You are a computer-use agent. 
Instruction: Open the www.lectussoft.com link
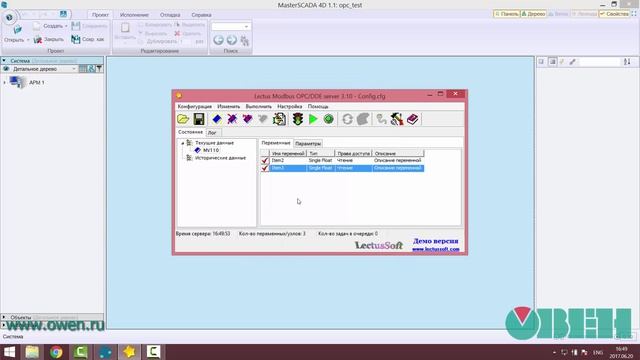(x=436, y=249)
